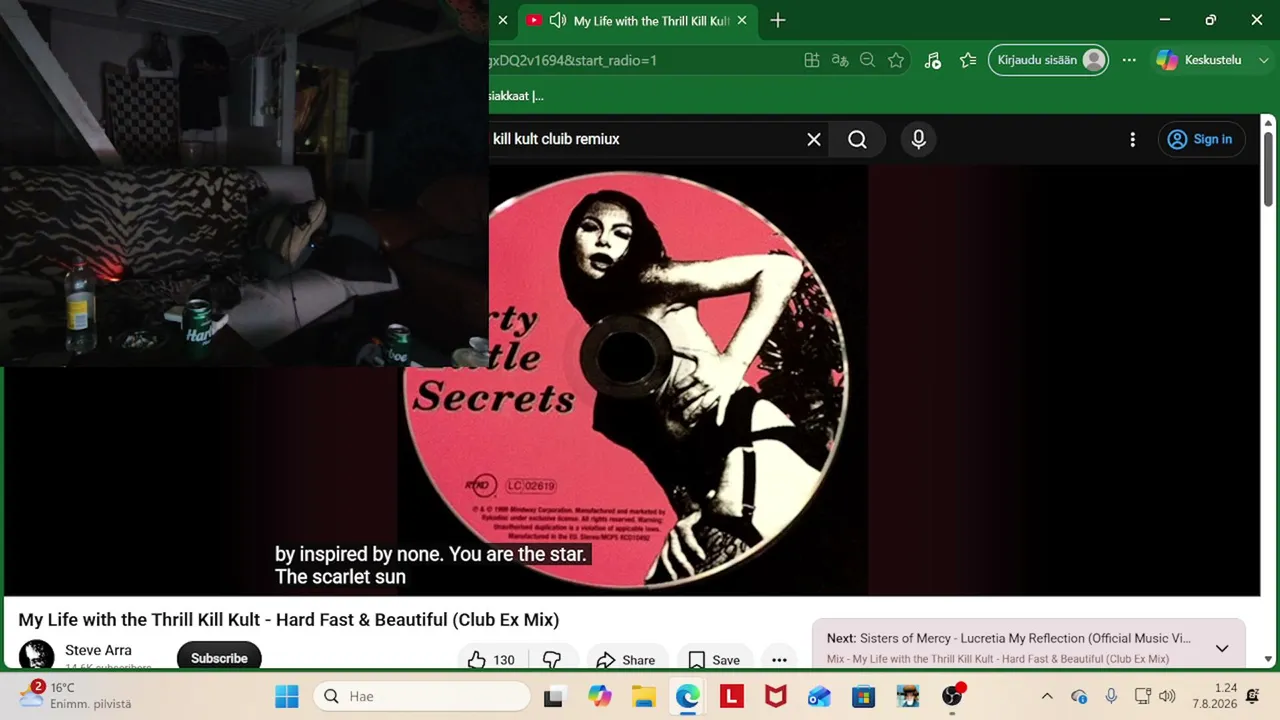Close the partly hidden tab left of the YouTube tab
This screenshot has width=1280, height=720.
coord(503,20)
